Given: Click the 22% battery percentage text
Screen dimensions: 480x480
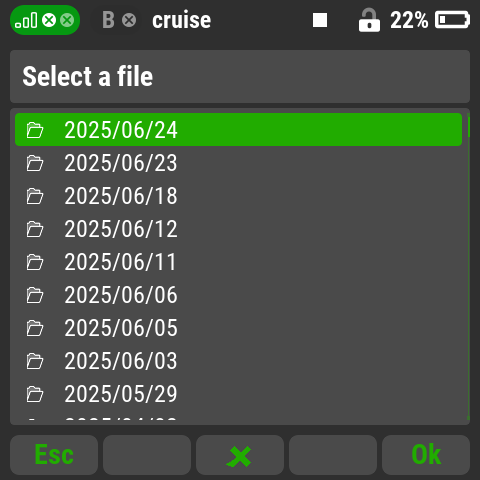Looking at the screenshot, I should [x=409, y=20].
